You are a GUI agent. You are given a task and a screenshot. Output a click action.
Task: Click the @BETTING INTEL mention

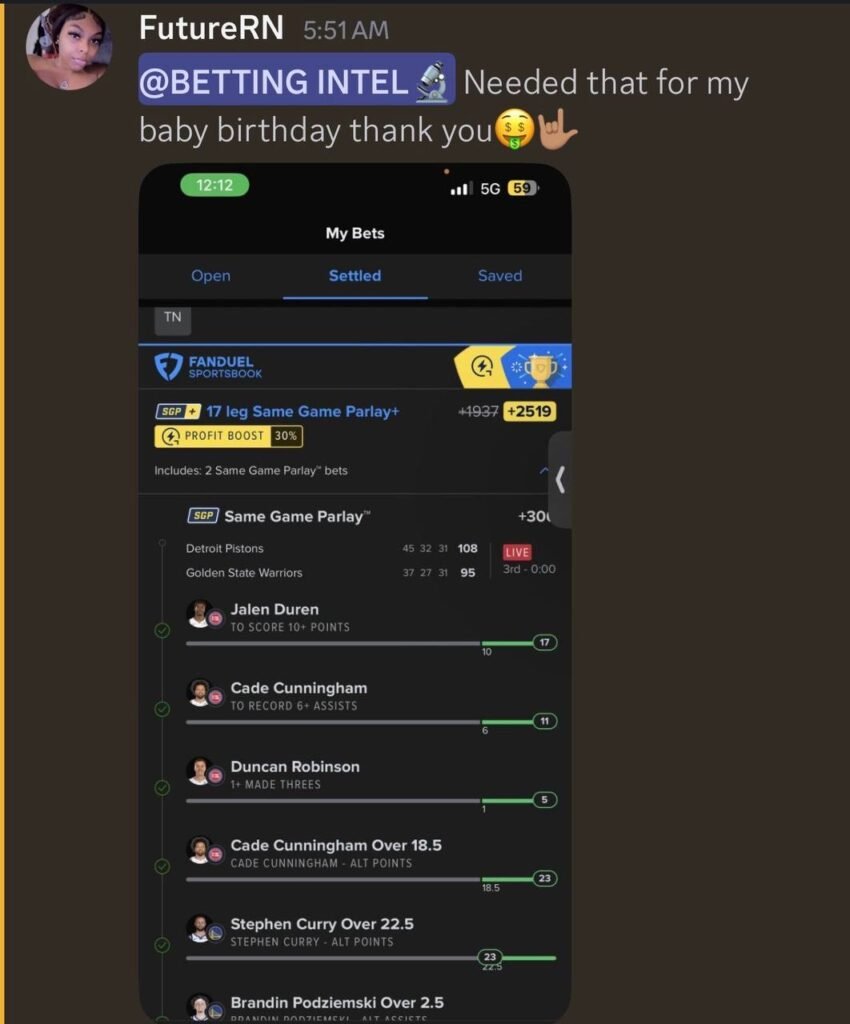tap(296, 80)
